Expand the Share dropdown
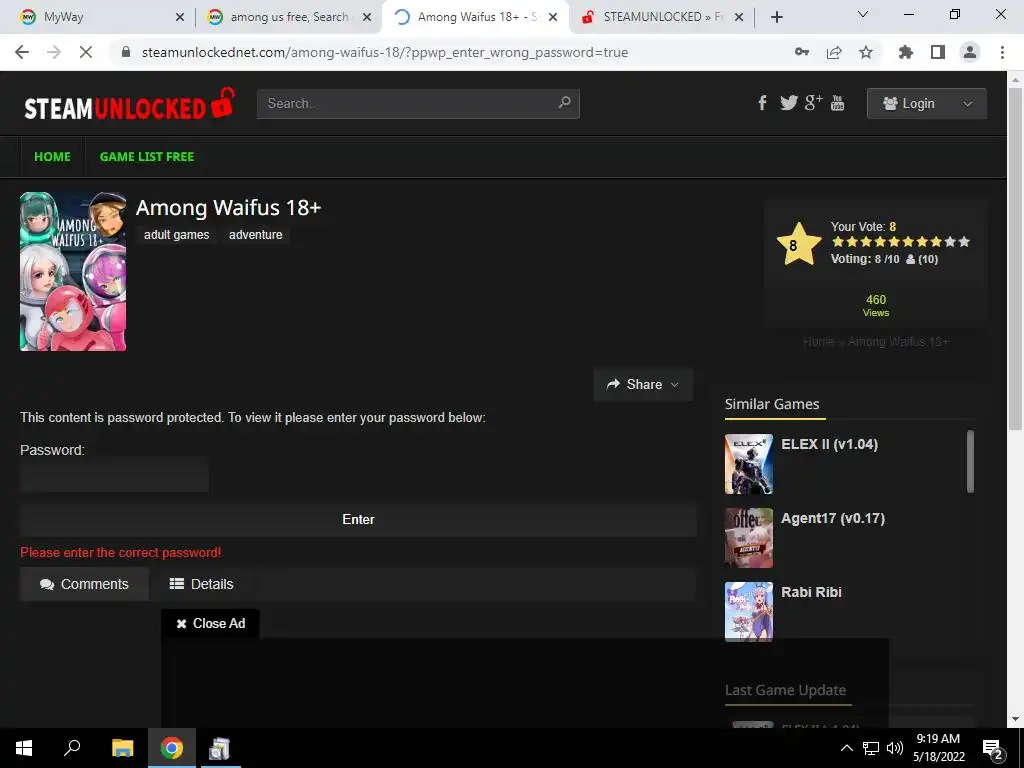 click(x=643, y=384)
